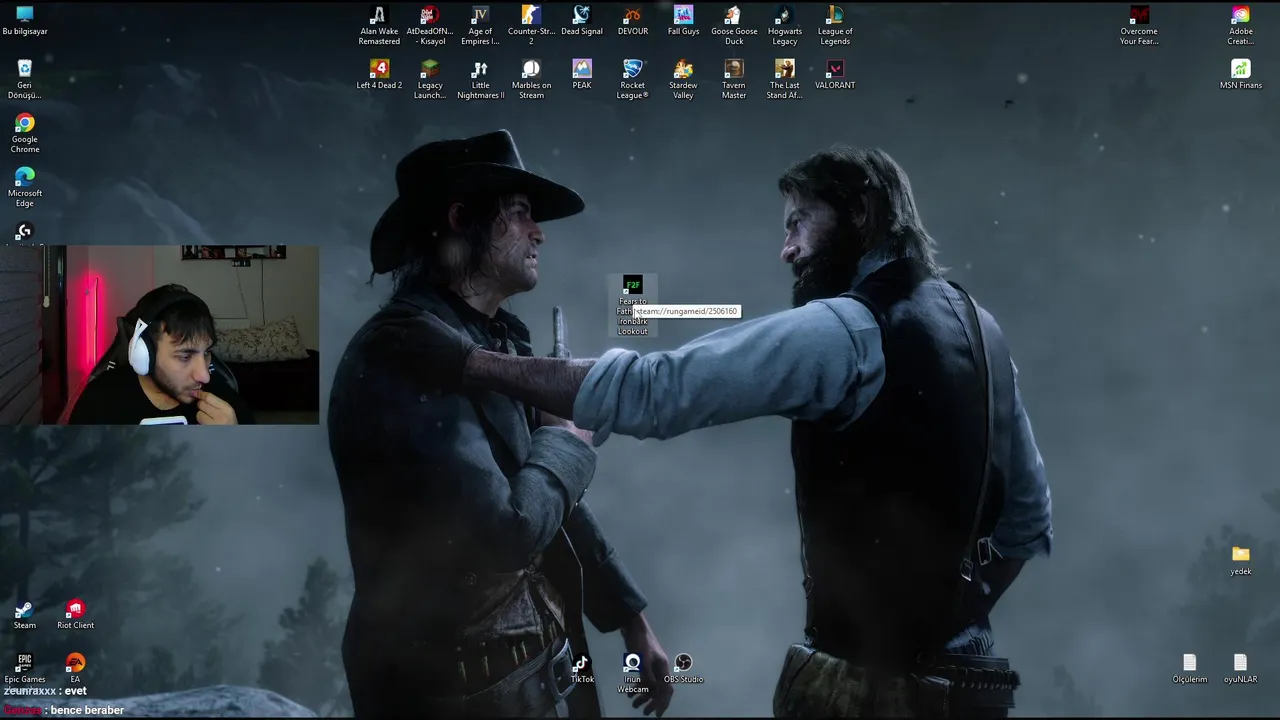
Task: Select the Dead Signal desktop icon
Action: (582, 22)
